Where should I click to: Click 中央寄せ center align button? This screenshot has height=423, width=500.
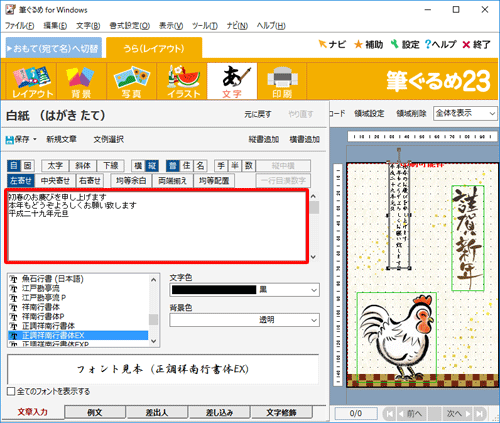(55, 181)
